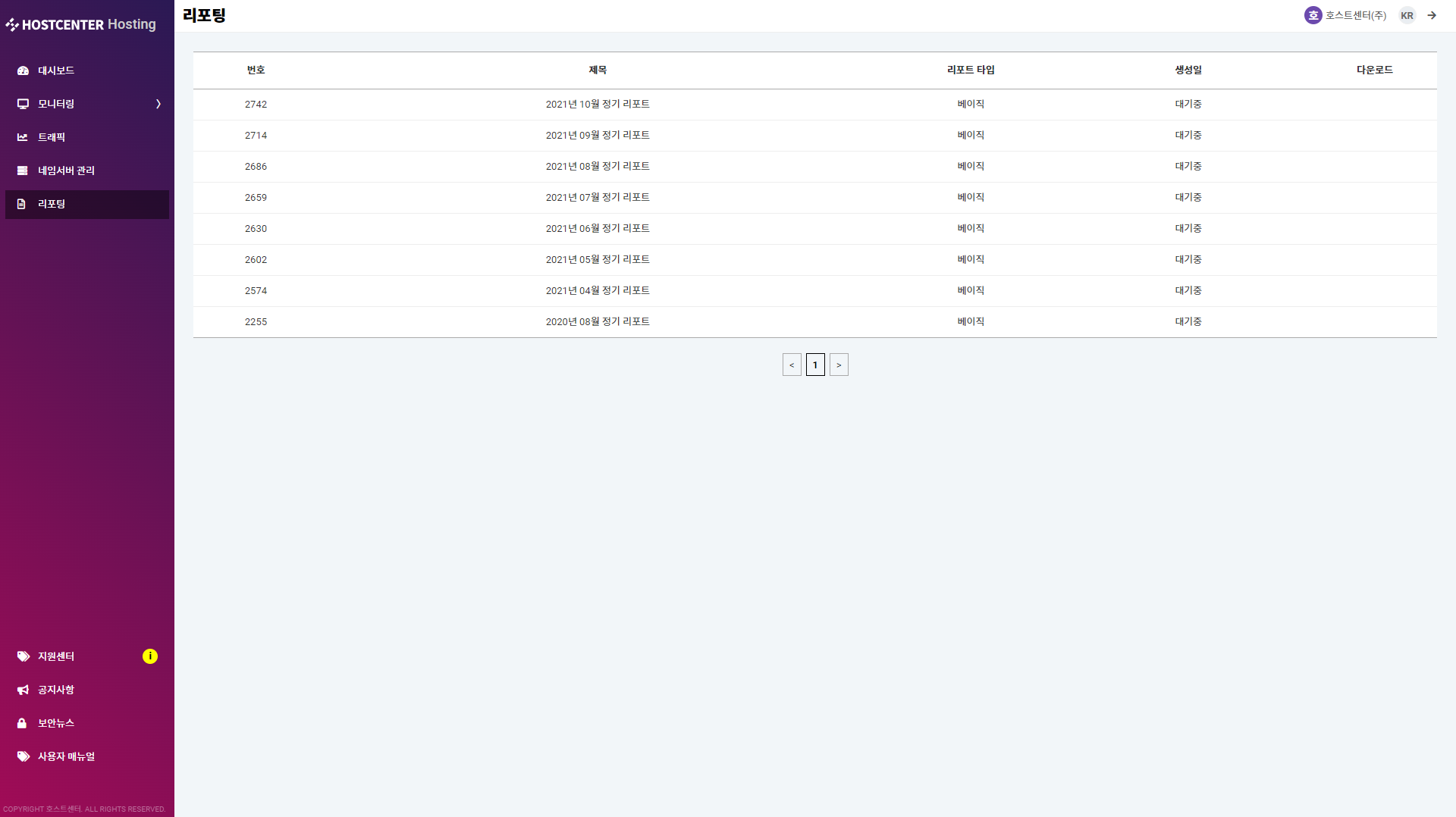Open the 호스트센터(주) account menu
Screen dimensions: 1456x817
tap(1346, 15)
